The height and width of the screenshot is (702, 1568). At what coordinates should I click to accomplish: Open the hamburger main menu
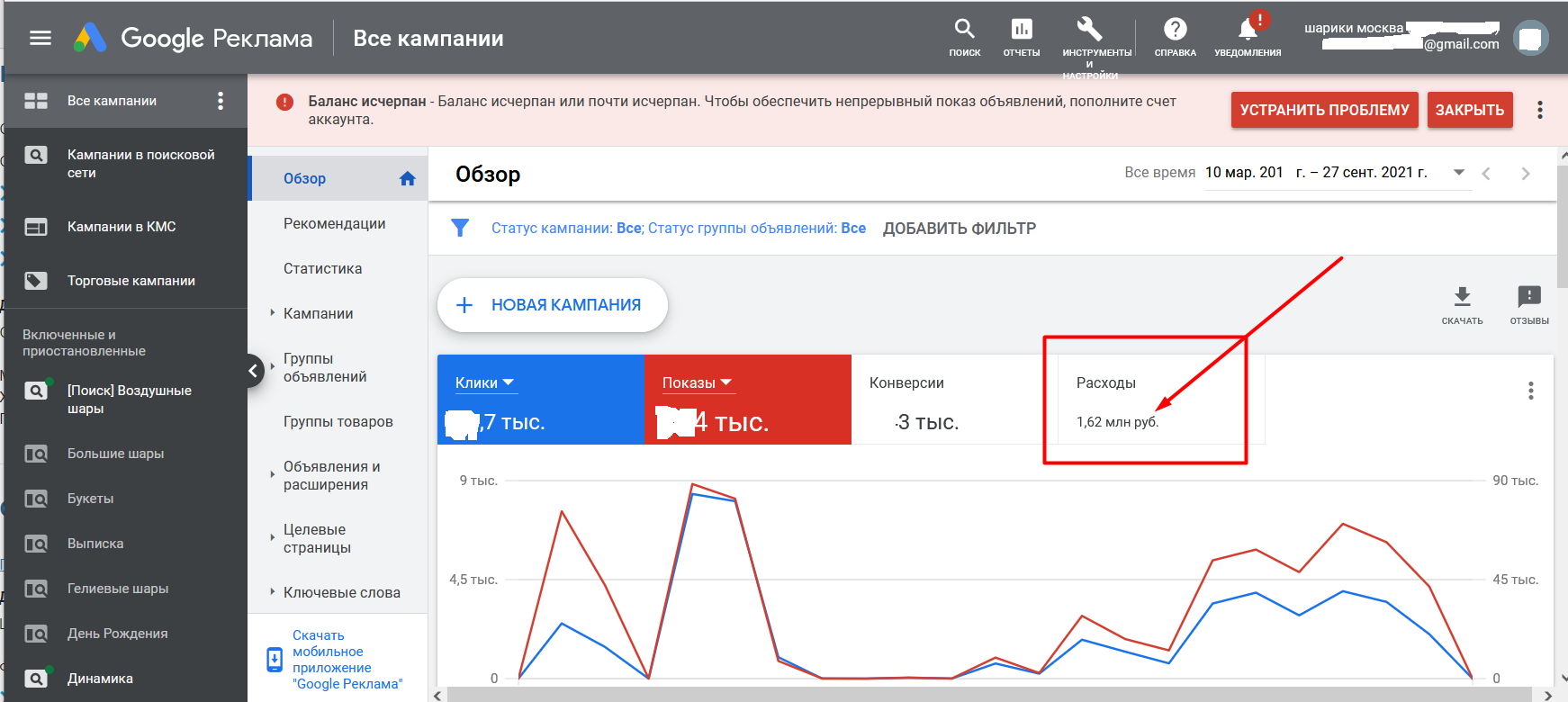point(41,38)
